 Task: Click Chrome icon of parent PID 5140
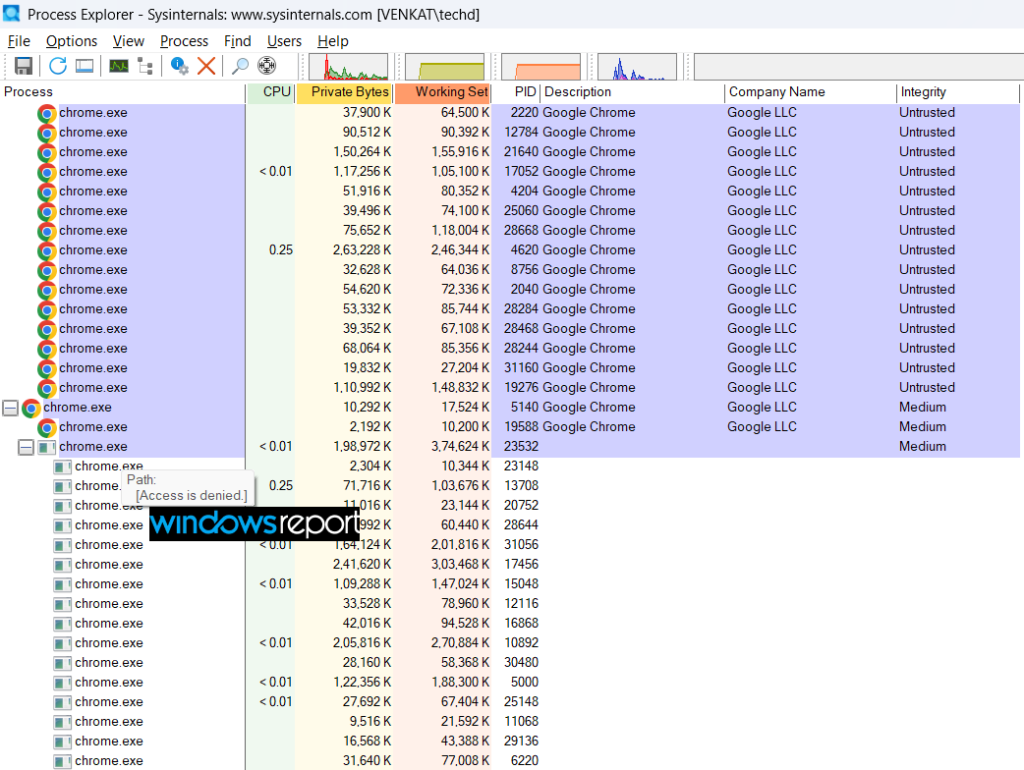coord(31,408)
